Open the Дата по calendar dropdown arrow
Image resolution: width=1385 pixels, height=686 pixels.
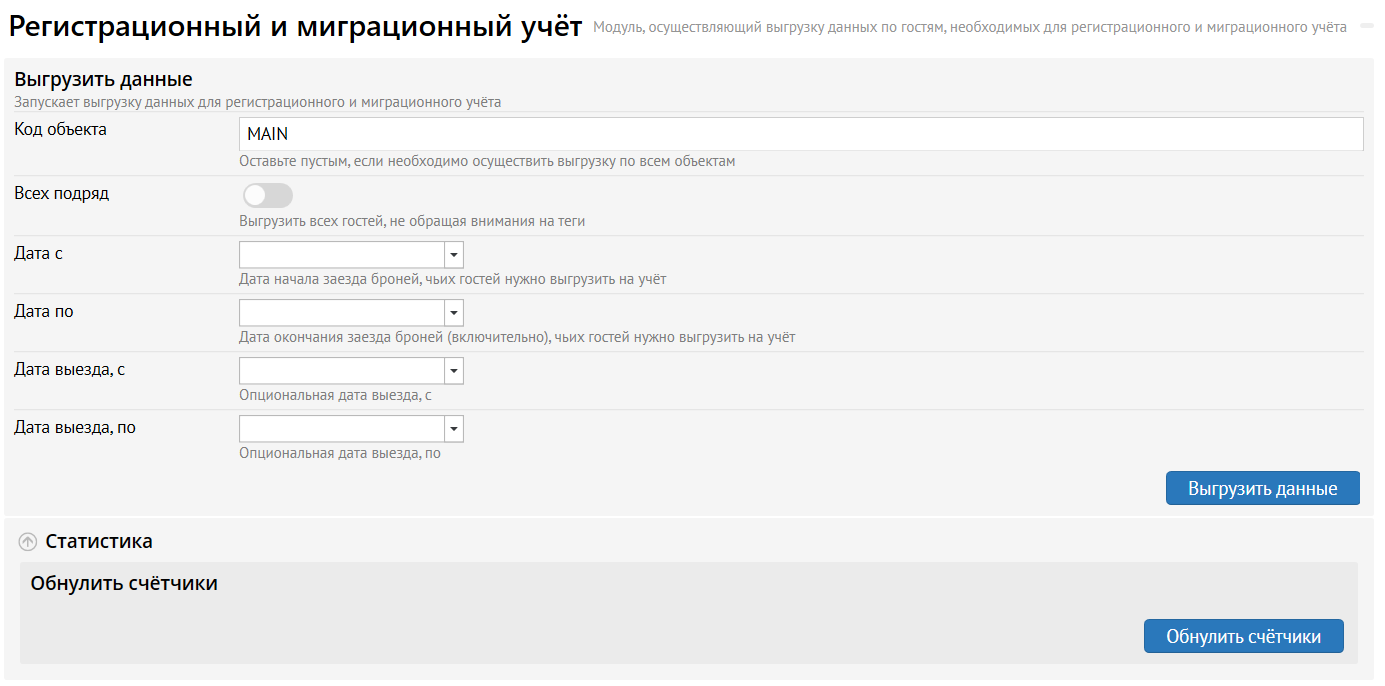pos(454,313)
